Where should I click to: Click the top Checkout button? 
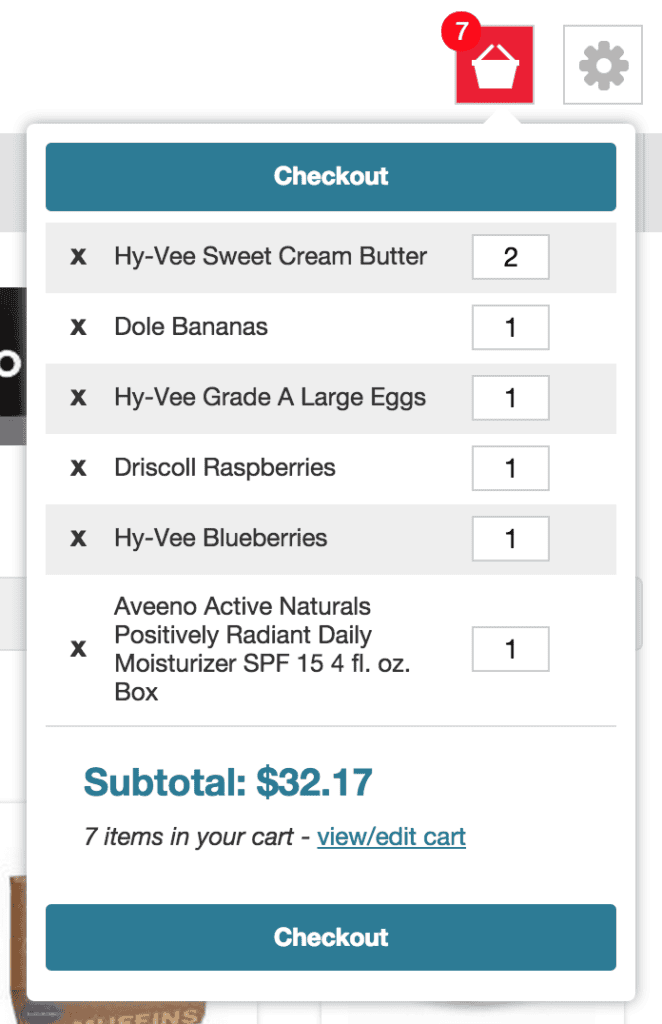point(331,176)
